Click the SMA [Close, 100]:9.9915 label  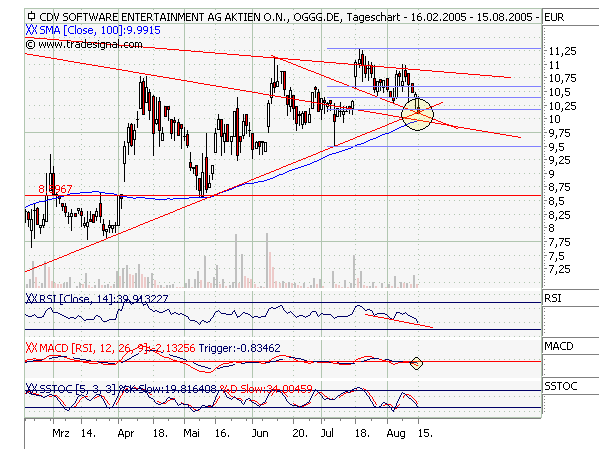pos(100,30)
